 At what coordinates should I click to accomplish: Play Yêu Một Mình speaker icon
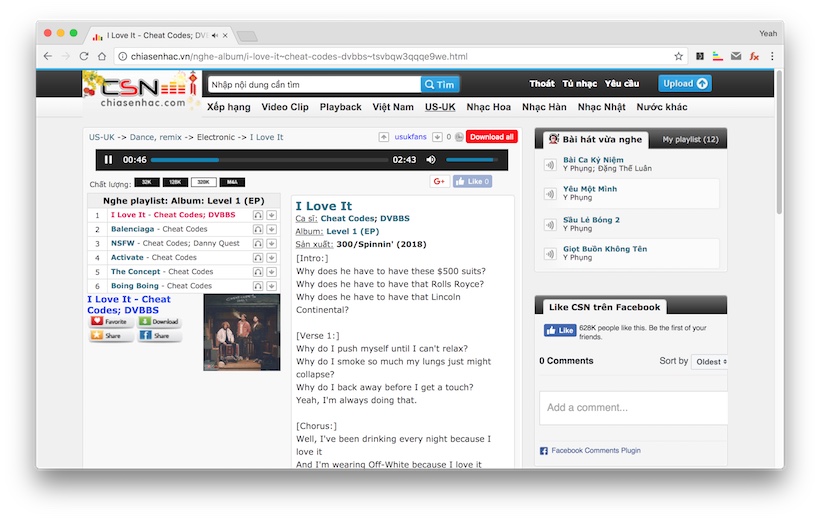[550, 194]
